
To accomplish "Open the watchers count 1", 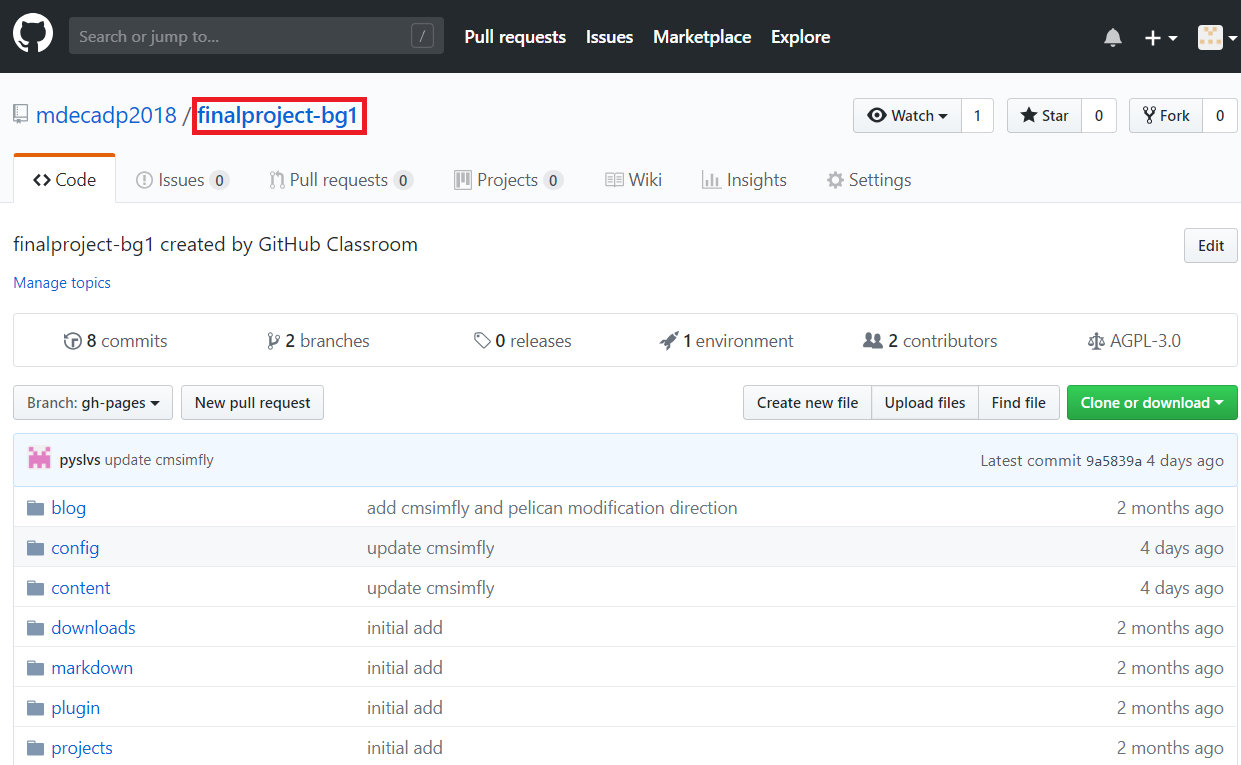I will (x=977, y=116).
